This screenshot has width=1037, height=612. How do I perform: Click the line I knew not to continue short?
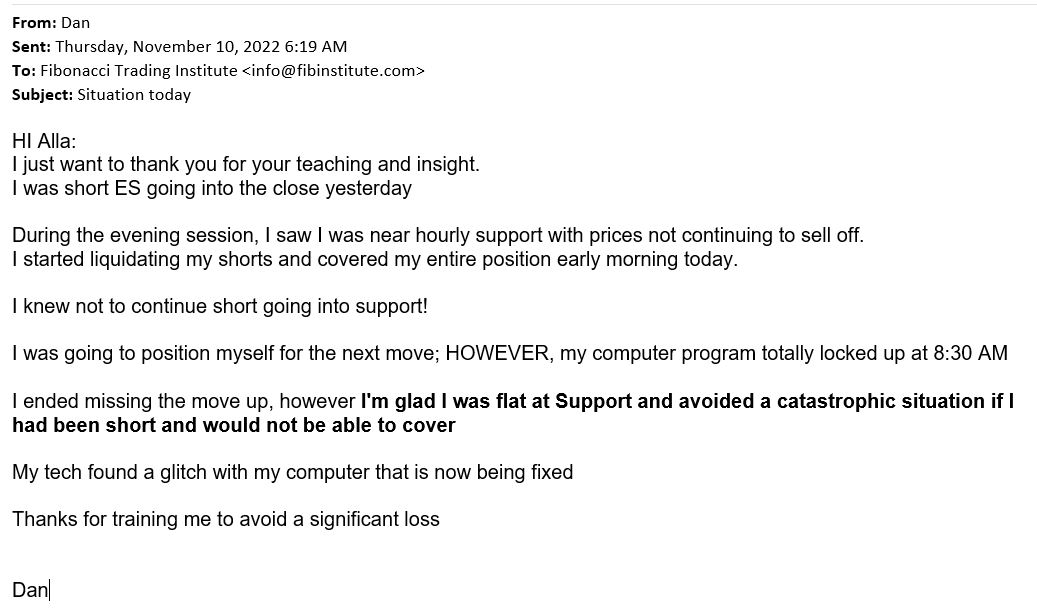click(220, 306)
